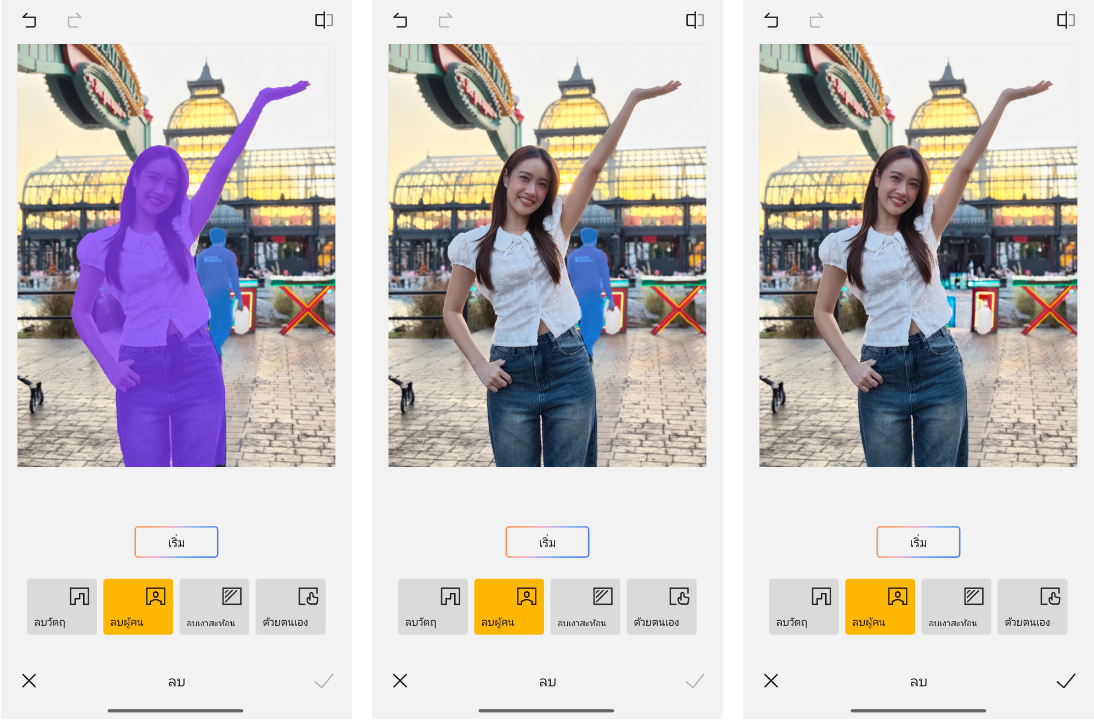Select ลบเงาสะท้อน tool on the purple-masked photo screen
This screenshot has width=1094, height=720.
click(x=214, y=606)
